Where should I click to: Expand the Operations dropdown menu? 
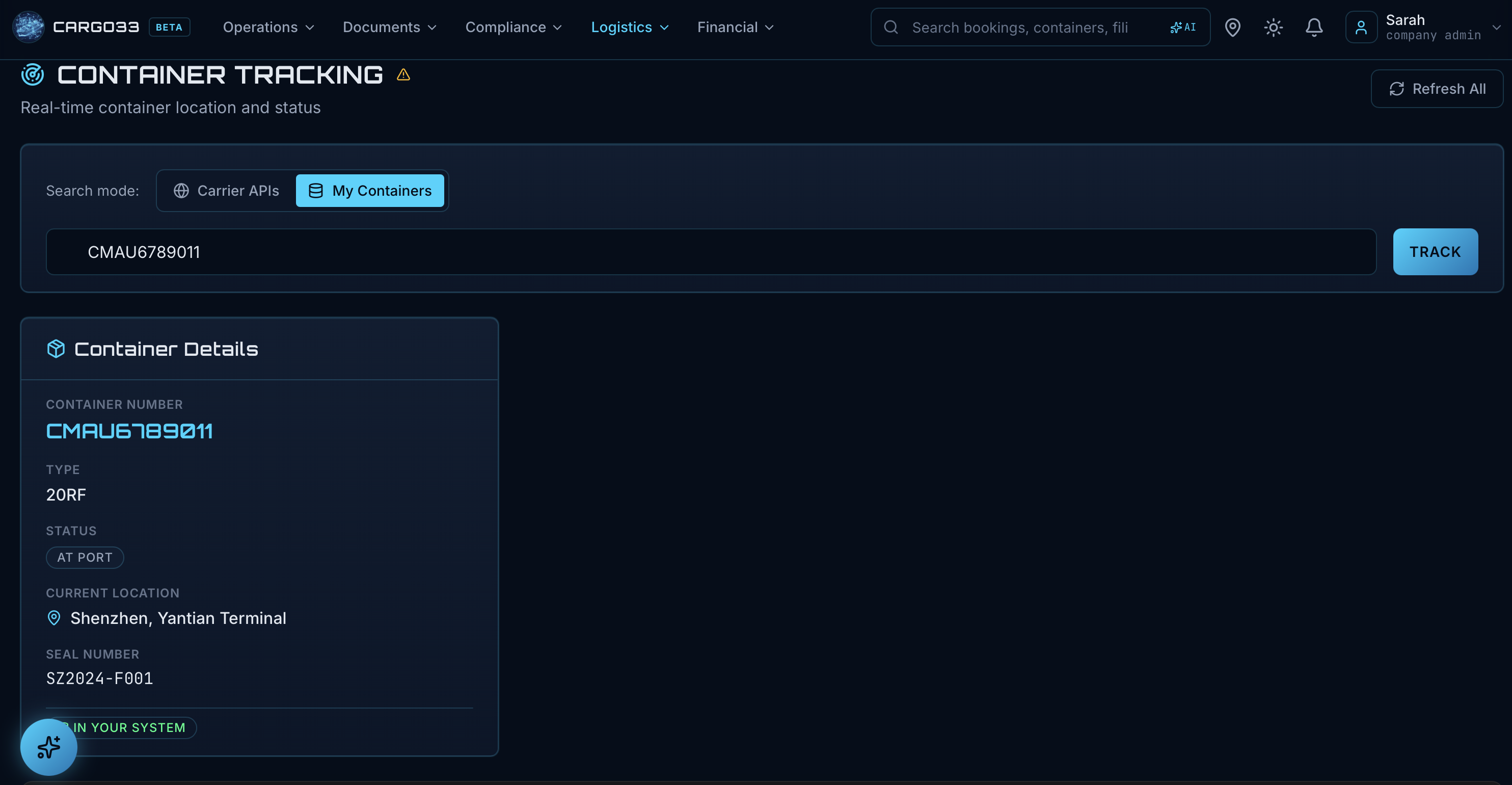pos(268,27)
